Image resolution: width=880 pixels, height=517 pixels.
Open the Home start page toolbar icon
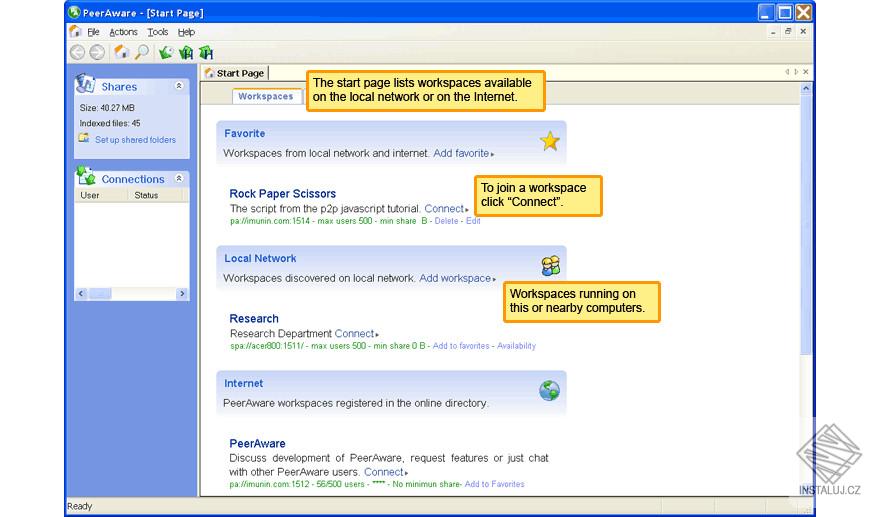tap(121, 52)
